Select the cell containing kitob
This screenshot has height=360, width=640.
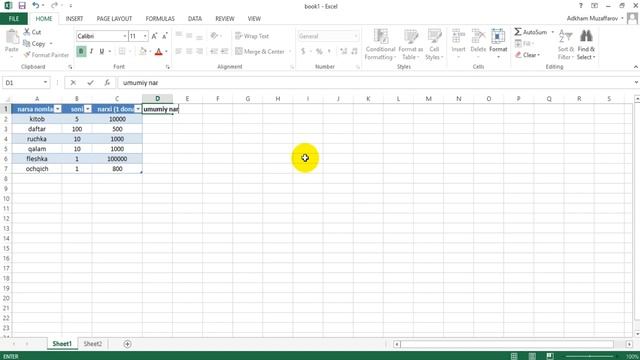tap(37, 119)
